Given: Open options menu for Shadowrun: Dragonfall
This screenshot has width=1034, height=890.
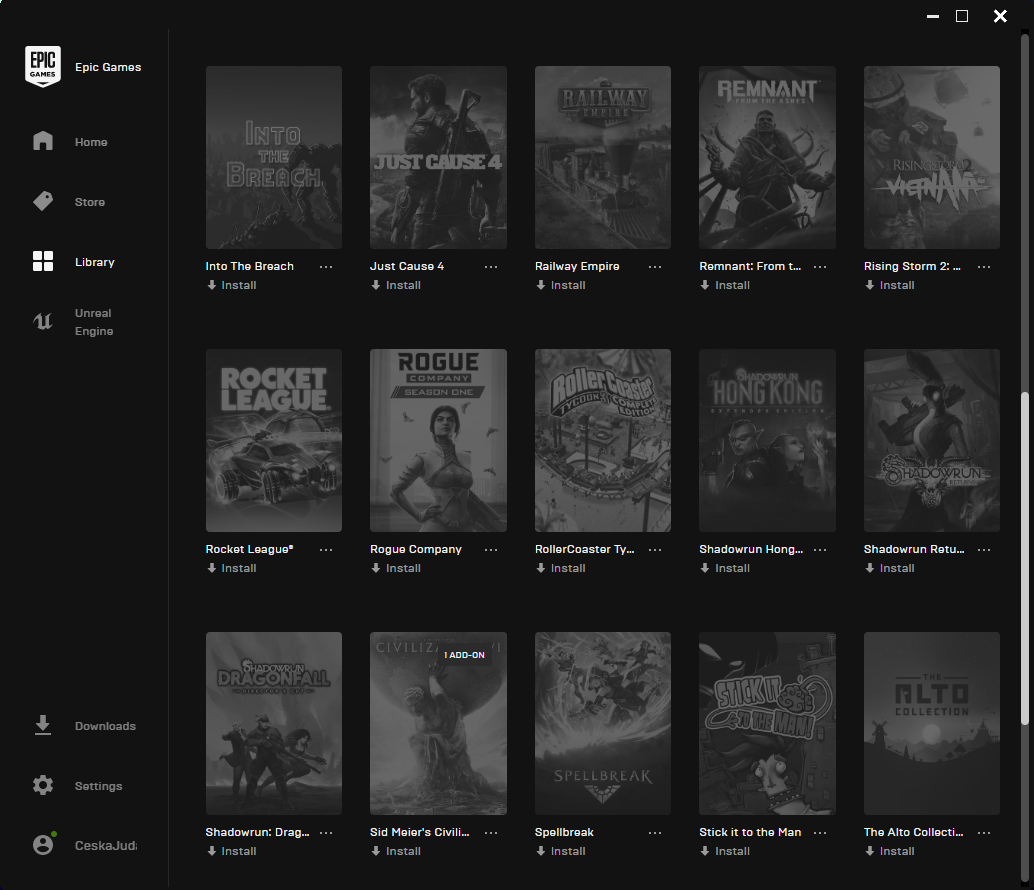Looking at the screenshot, I should point(326,833).
